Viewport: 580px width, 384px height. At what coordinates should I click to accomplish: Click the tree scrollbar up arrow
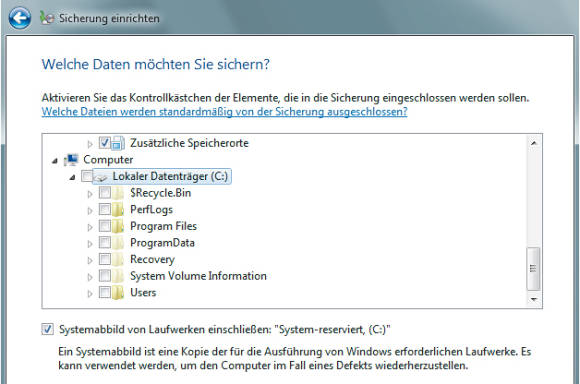tap(534, 143)
